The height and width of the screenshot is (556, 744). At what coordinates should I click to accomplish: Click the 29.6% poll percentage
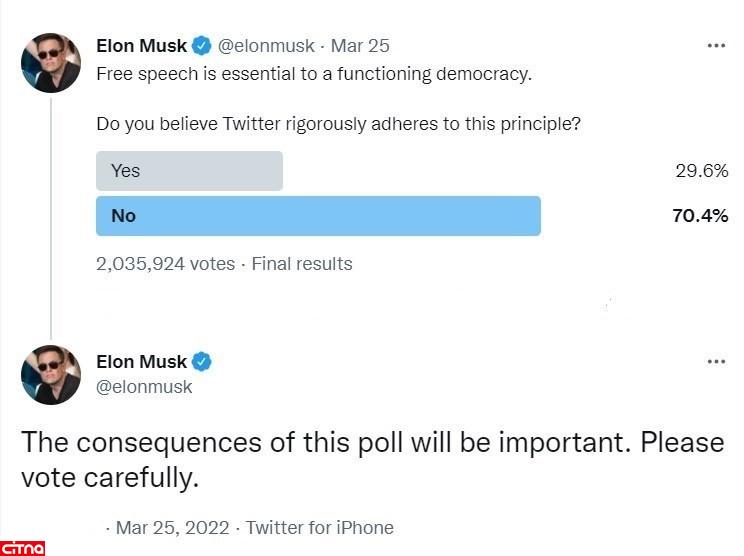click(701, 171)
